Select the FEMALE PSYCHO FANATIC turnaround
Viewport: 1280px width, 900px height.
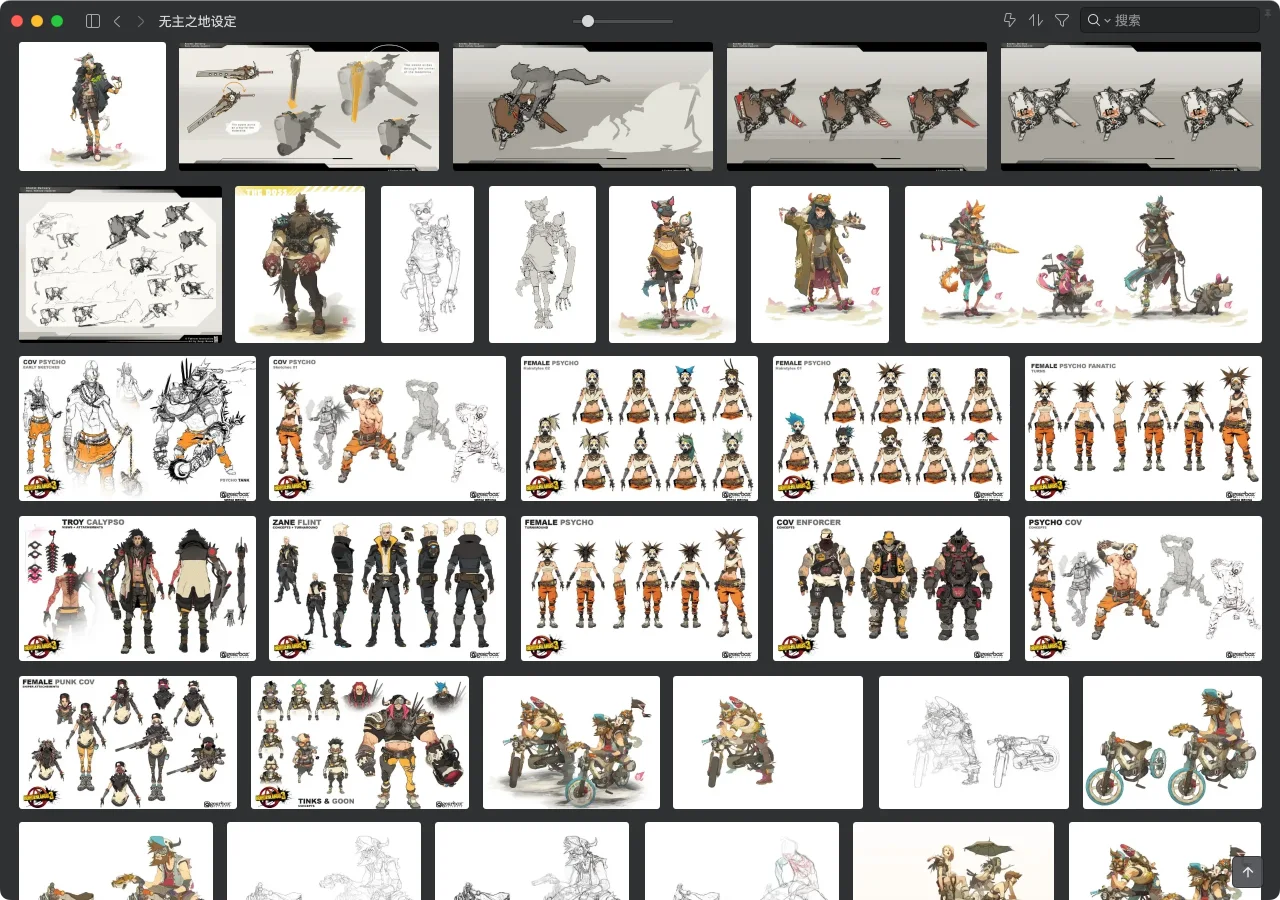coord(1143,428)
